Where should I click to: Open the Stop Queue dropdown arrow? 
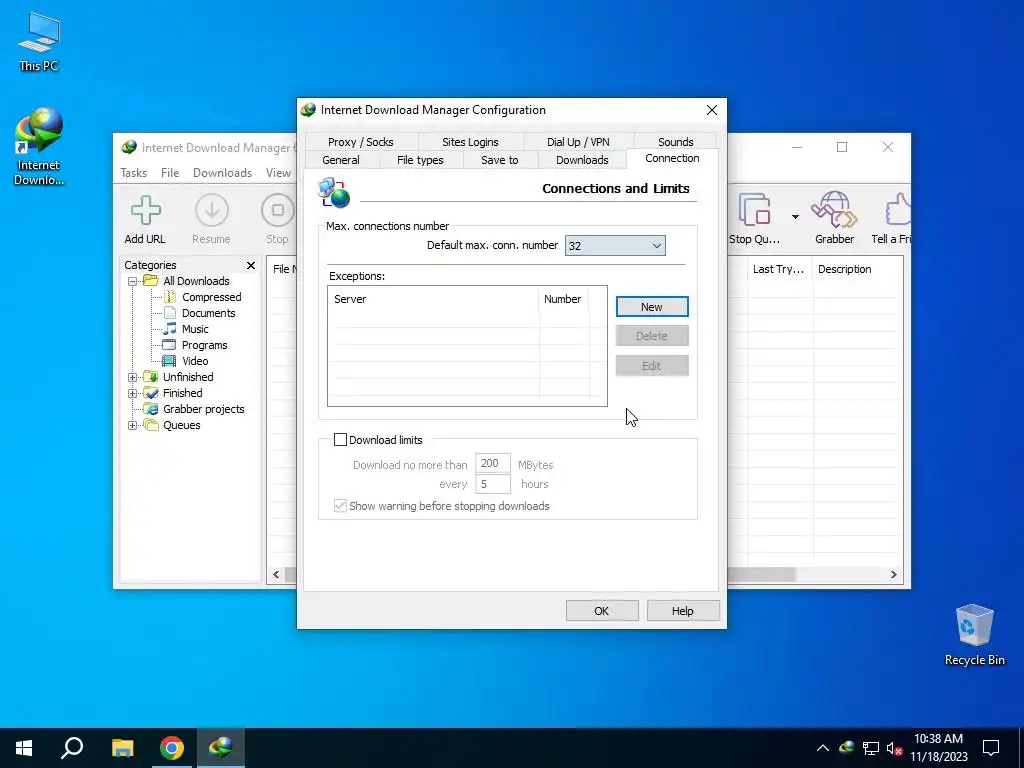795,217
